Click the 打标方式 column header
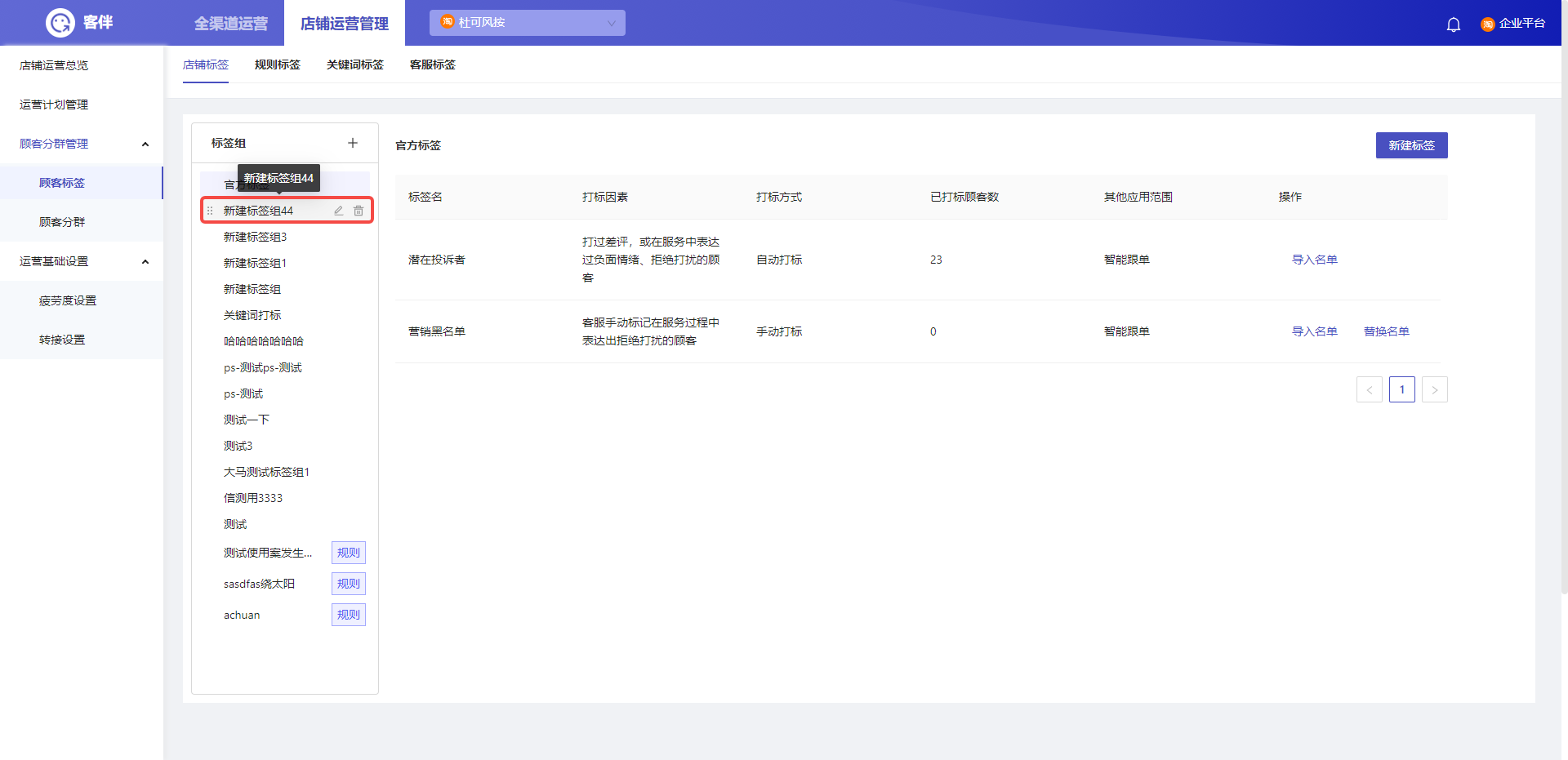This screenshot has height=760, width=1568. pos(779,197)
